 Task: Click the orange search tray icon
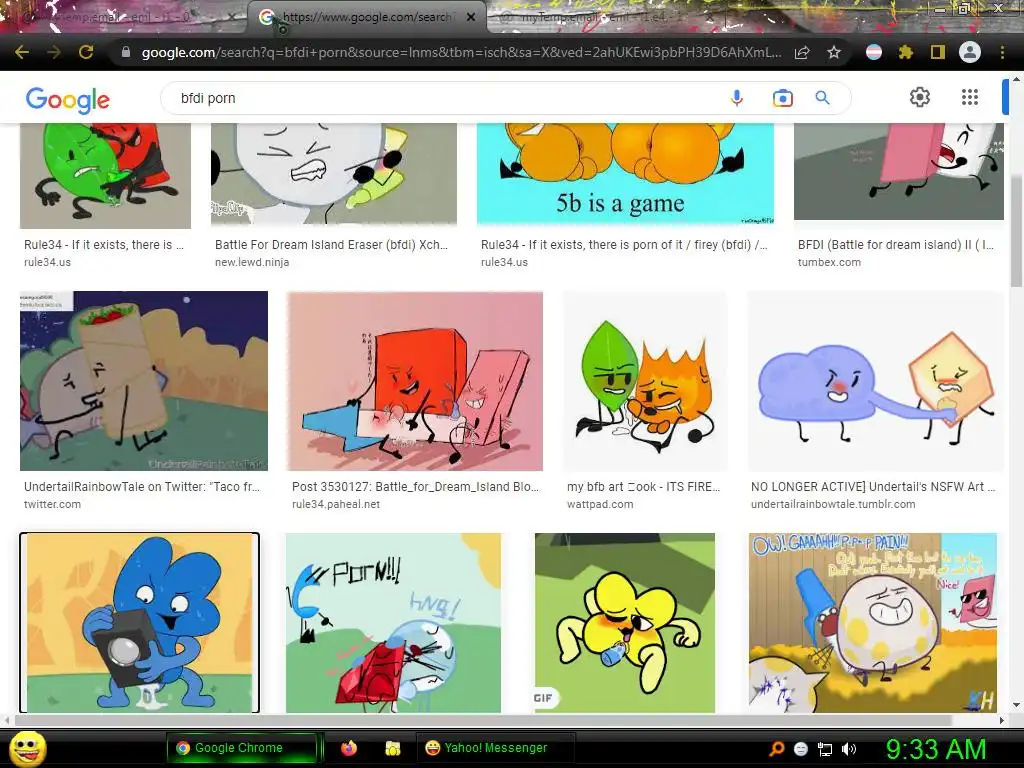[x=777, y=749]
